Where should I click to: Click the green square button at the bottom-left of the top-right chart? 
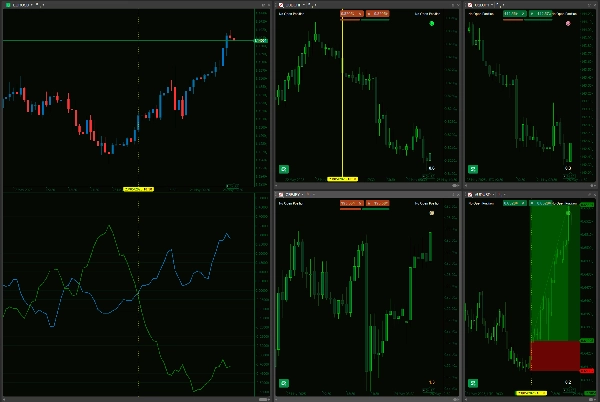coord(473,169)
